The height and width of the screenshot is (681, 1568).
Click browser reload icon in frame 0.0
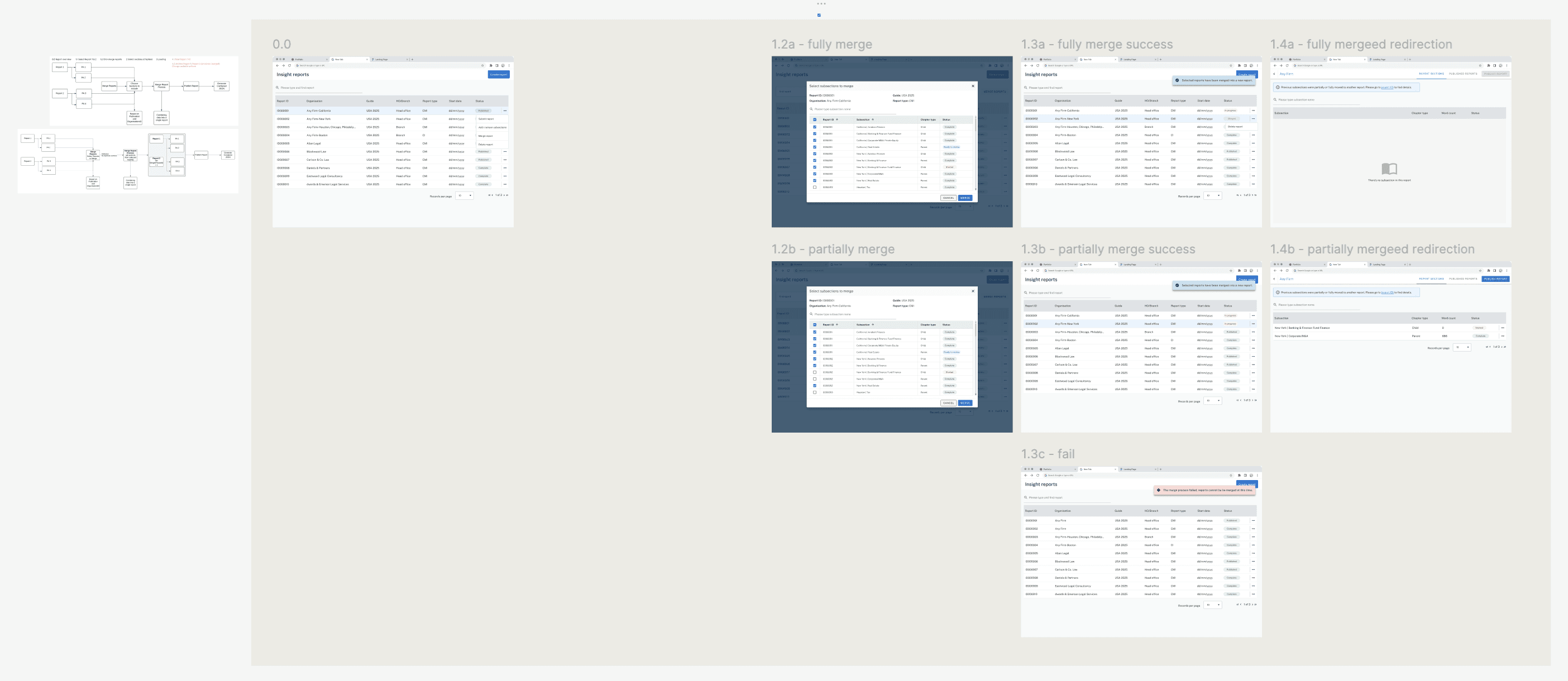tap(289, 65)
